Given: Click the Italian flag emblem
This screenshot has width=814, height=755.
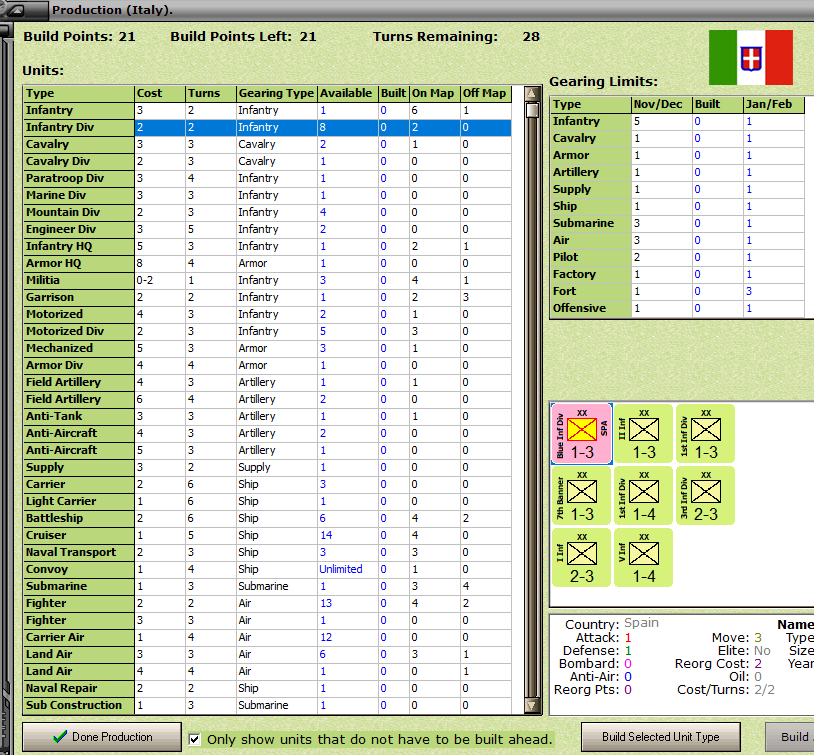Looking at the screenshot, I should (751, 57).
